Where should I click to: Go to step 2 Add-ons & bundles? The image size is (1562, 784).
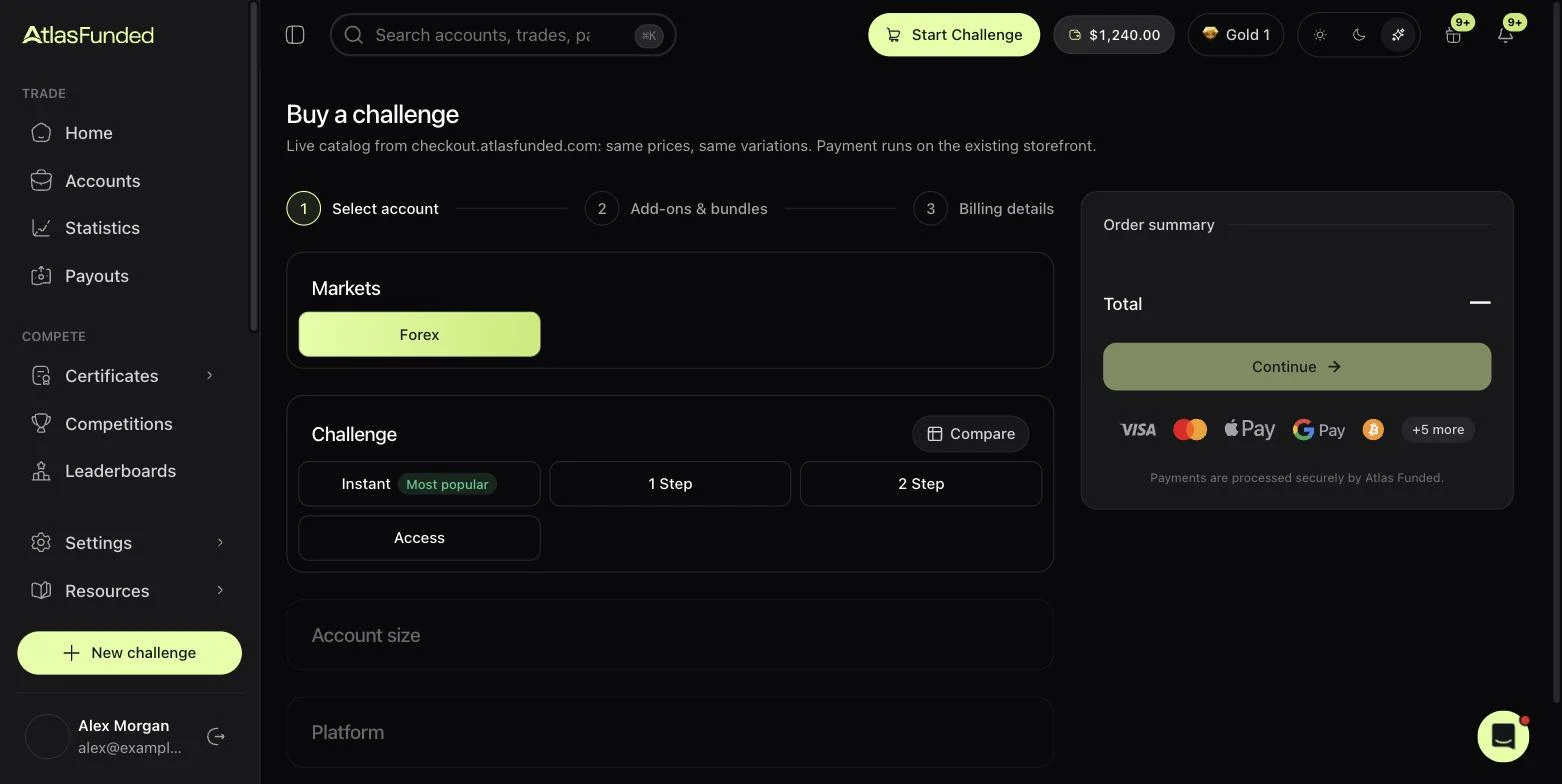[676, 209]
